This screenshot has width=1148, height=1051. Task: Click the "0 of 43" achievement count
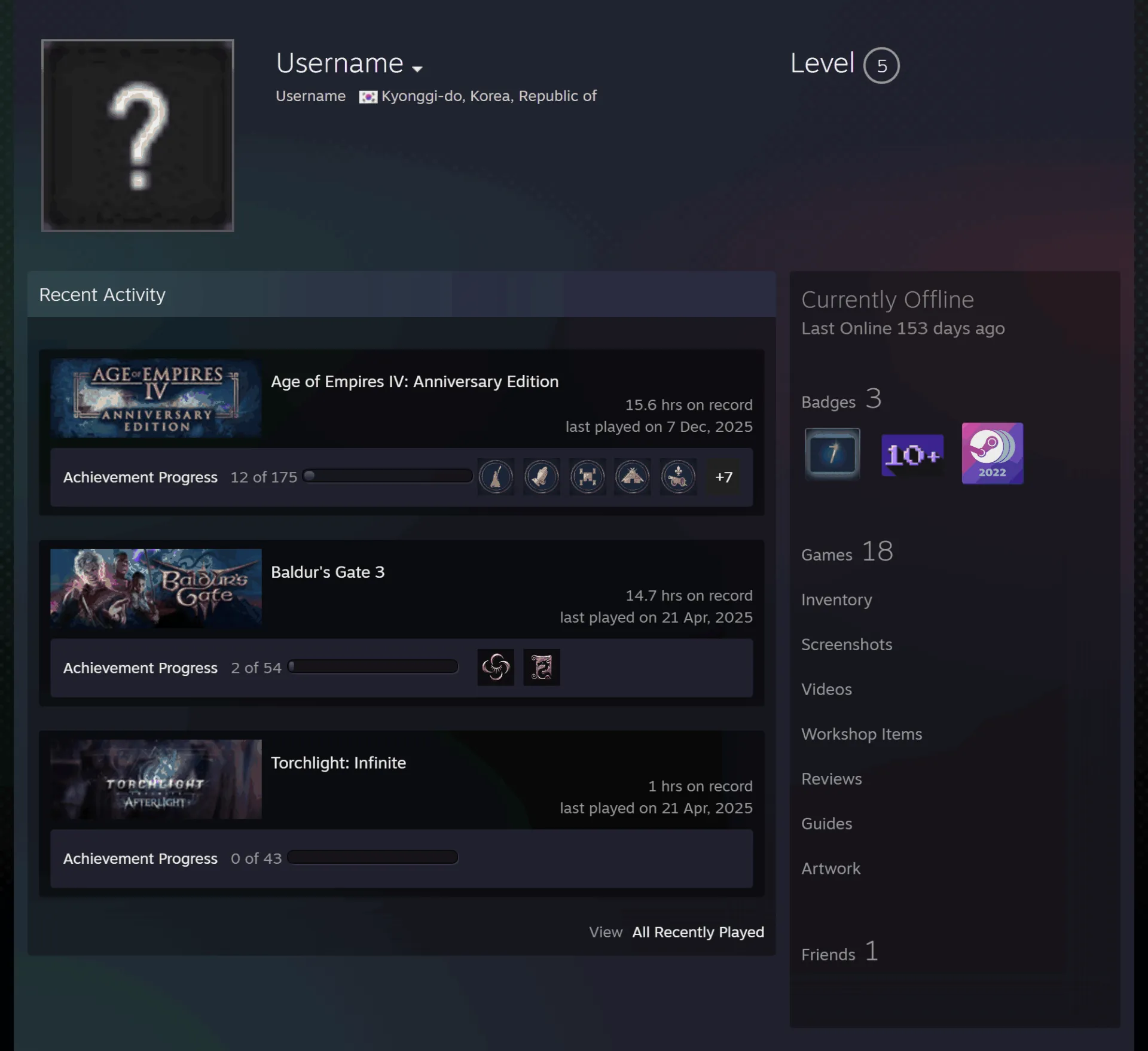256,858
